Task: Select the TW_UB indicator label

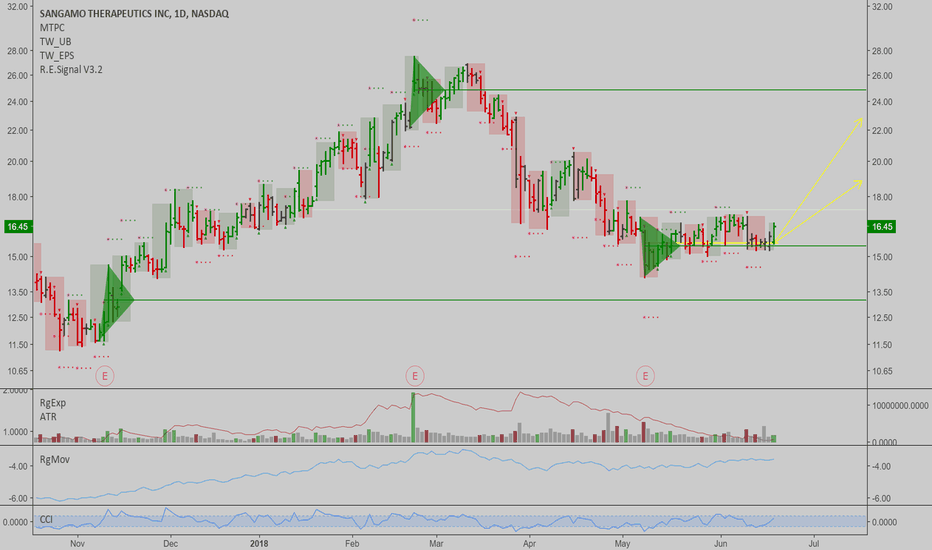Action: coord(55,42)
